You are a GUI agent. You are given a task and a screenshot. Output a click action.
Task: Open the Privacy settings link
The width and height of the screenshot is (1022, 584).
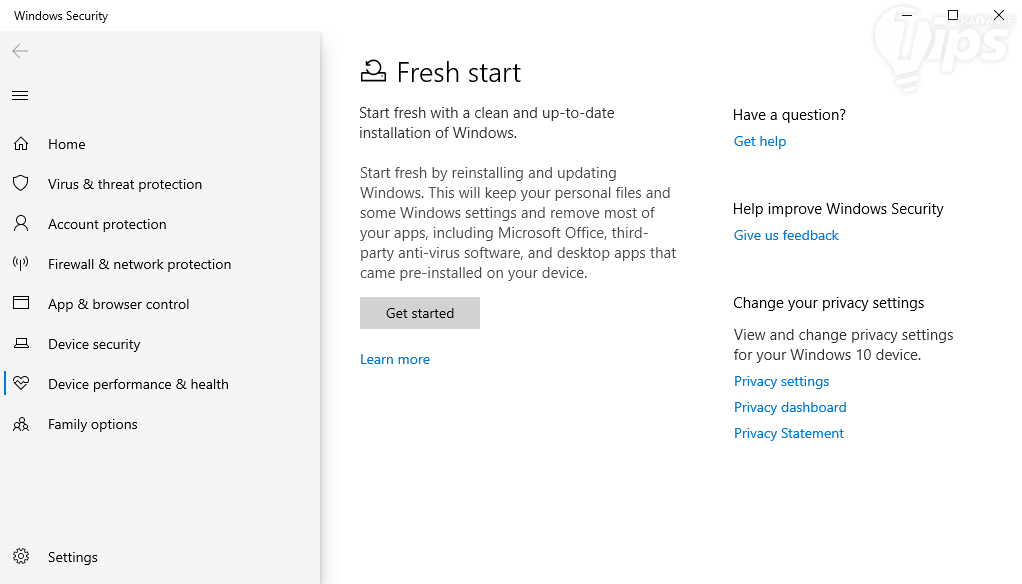click(x=781, y=382)
